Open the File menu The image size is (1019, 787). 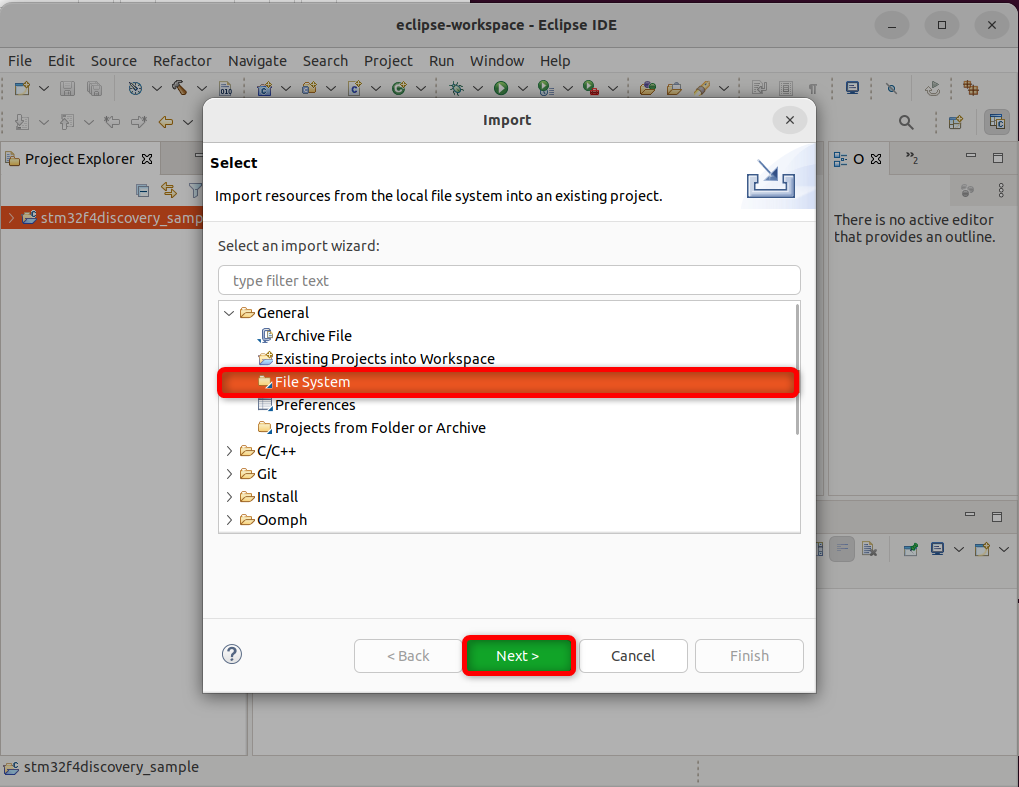click(x=19, y=60)
